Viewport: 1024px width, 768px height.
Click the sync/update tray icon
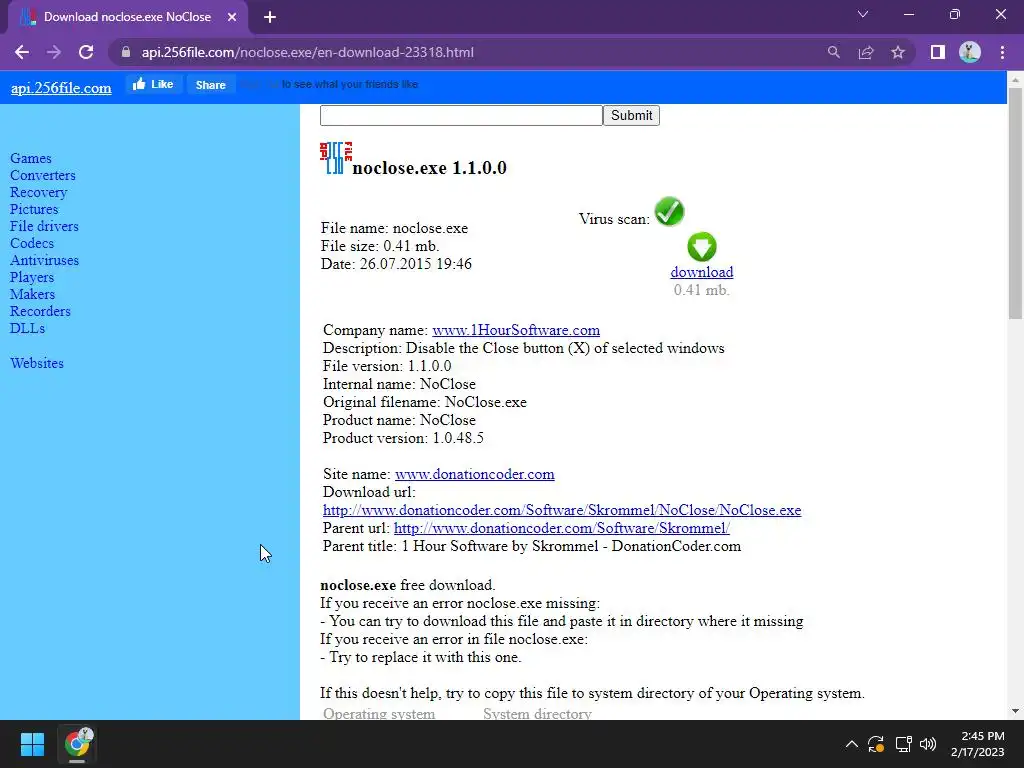tap(876, 744)
